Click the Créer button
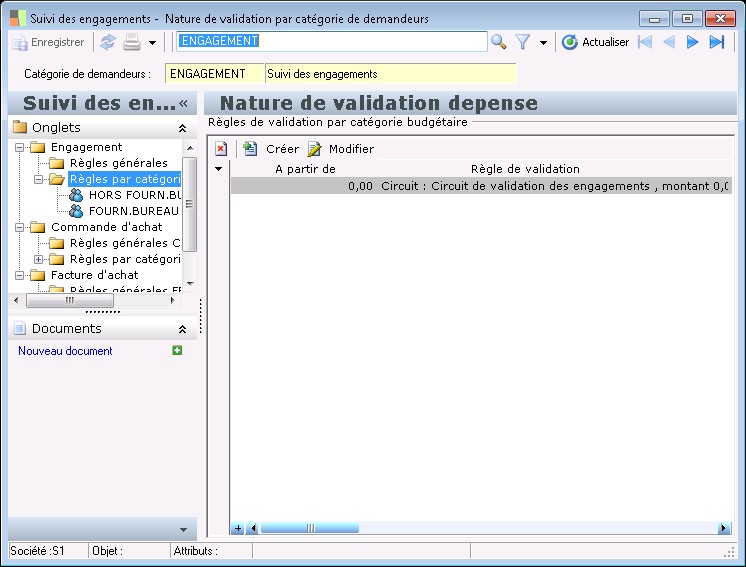 pyautogui.click(x=271, y=149)
